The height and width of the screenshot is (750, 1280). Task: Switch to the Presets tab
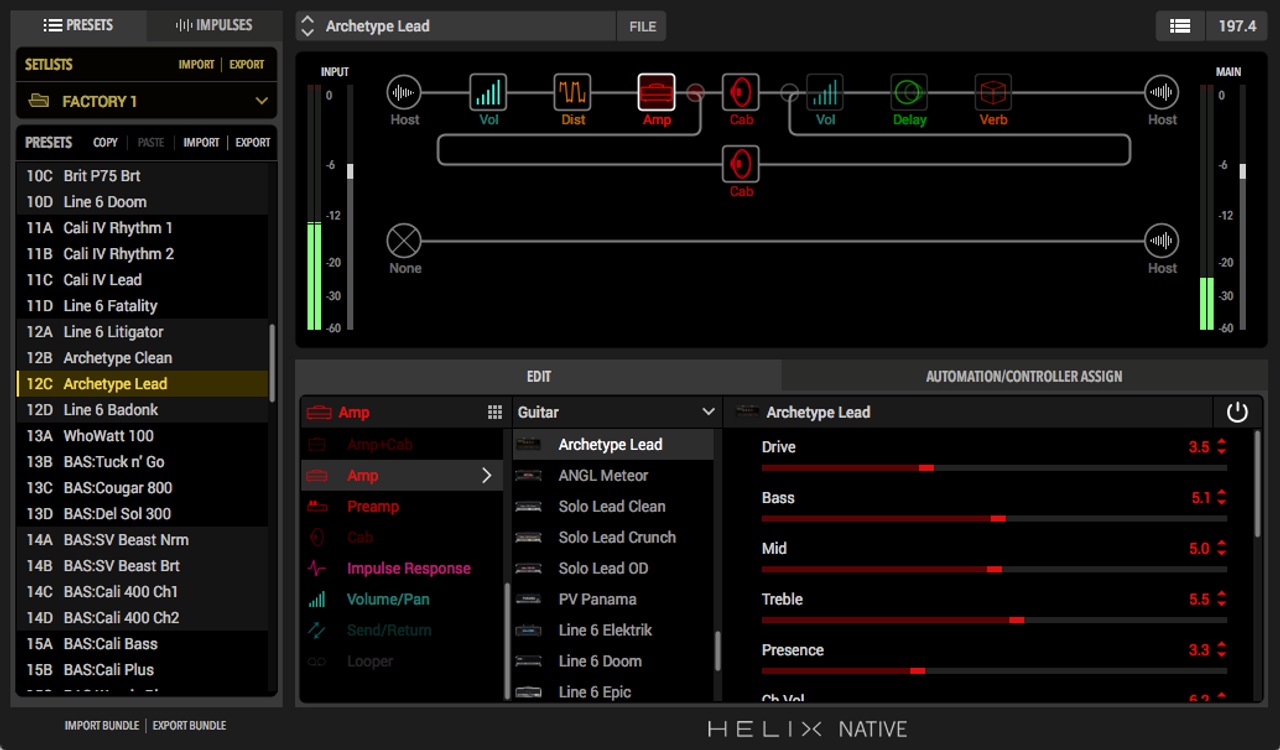coord(78,25)
